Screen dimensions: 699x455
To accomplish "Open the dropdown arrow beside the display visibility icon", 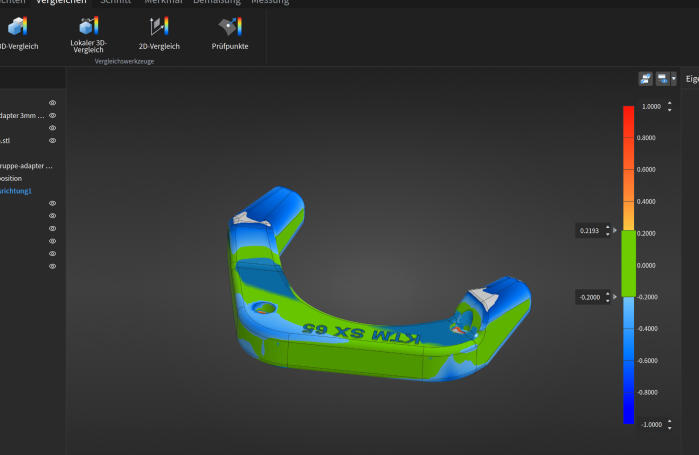I will pyautogui.click(x=674, y=79).
